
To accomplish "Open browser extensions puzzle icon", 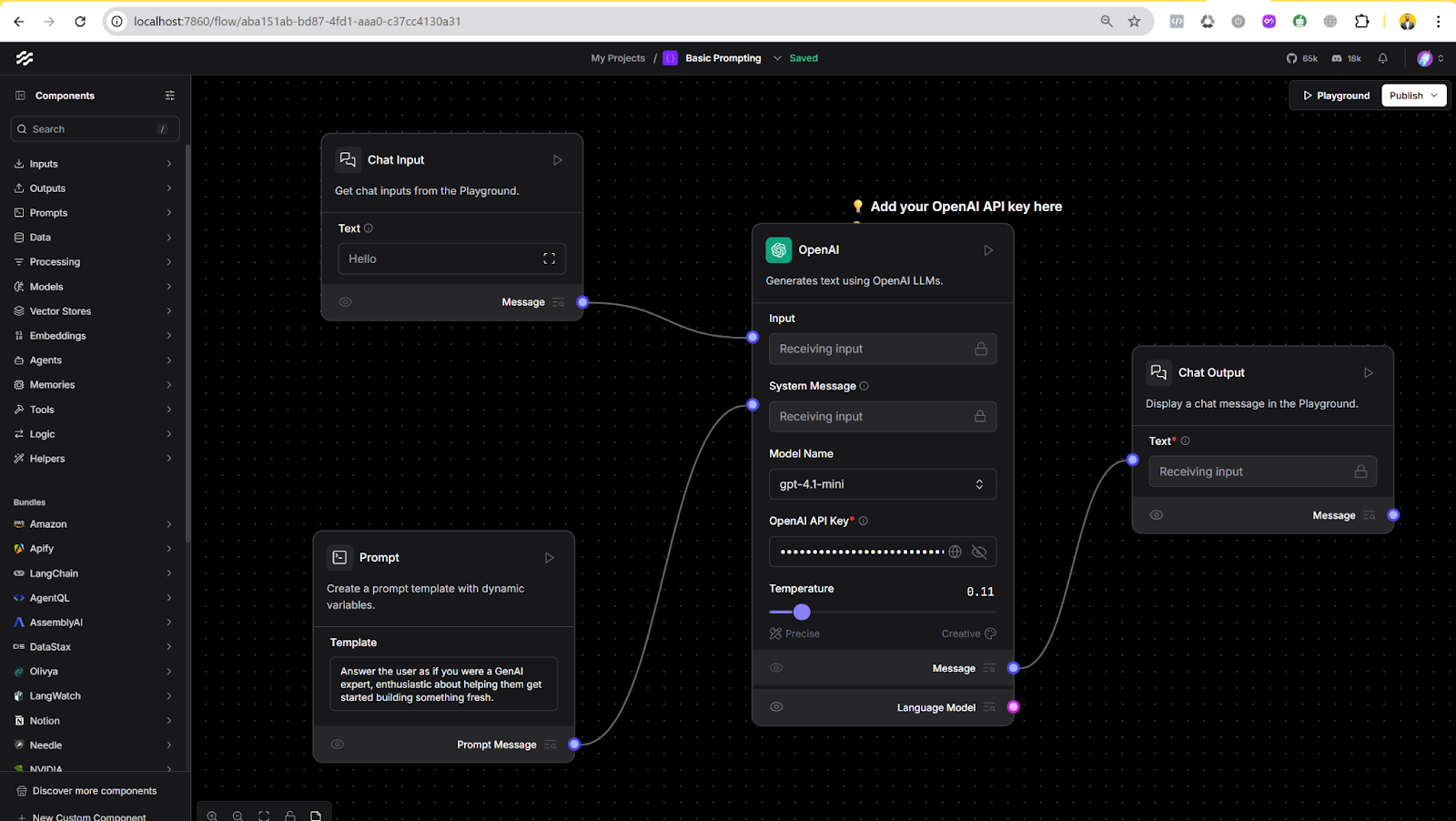I will pos(1362,21).
